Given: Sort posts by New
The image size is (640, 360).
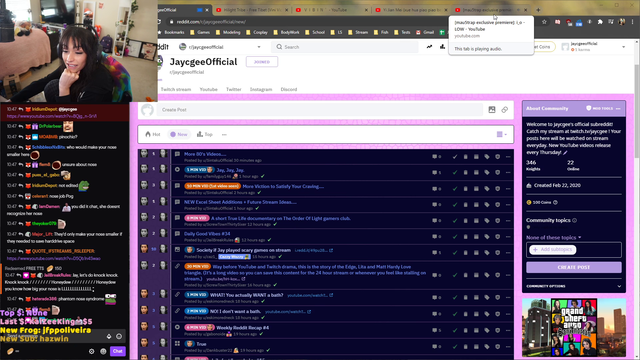Looking at the screenshot, I should coord(179,134).
